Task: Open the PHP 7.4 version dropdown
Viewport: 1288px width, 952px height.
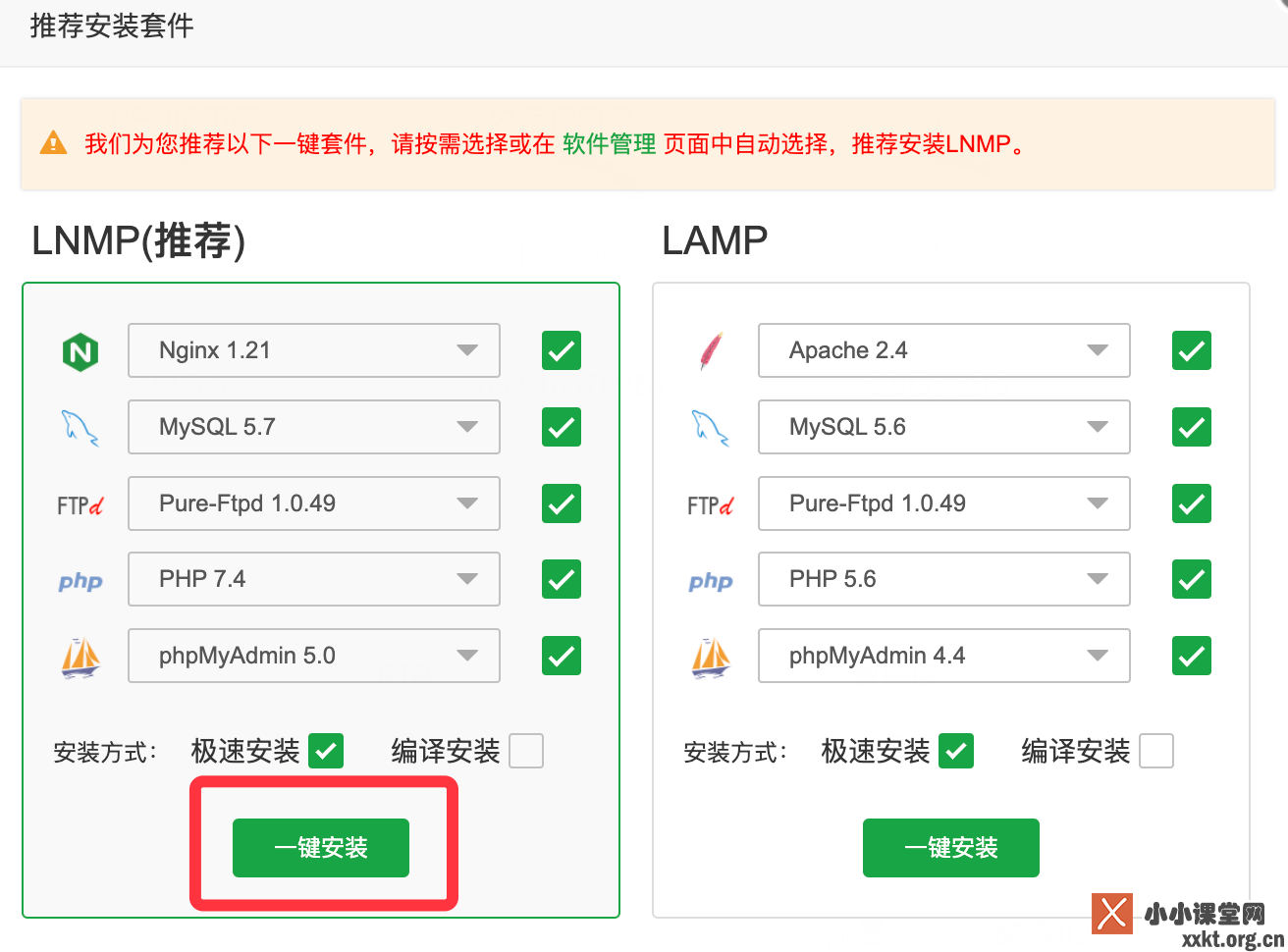Action: pos(314,579)
